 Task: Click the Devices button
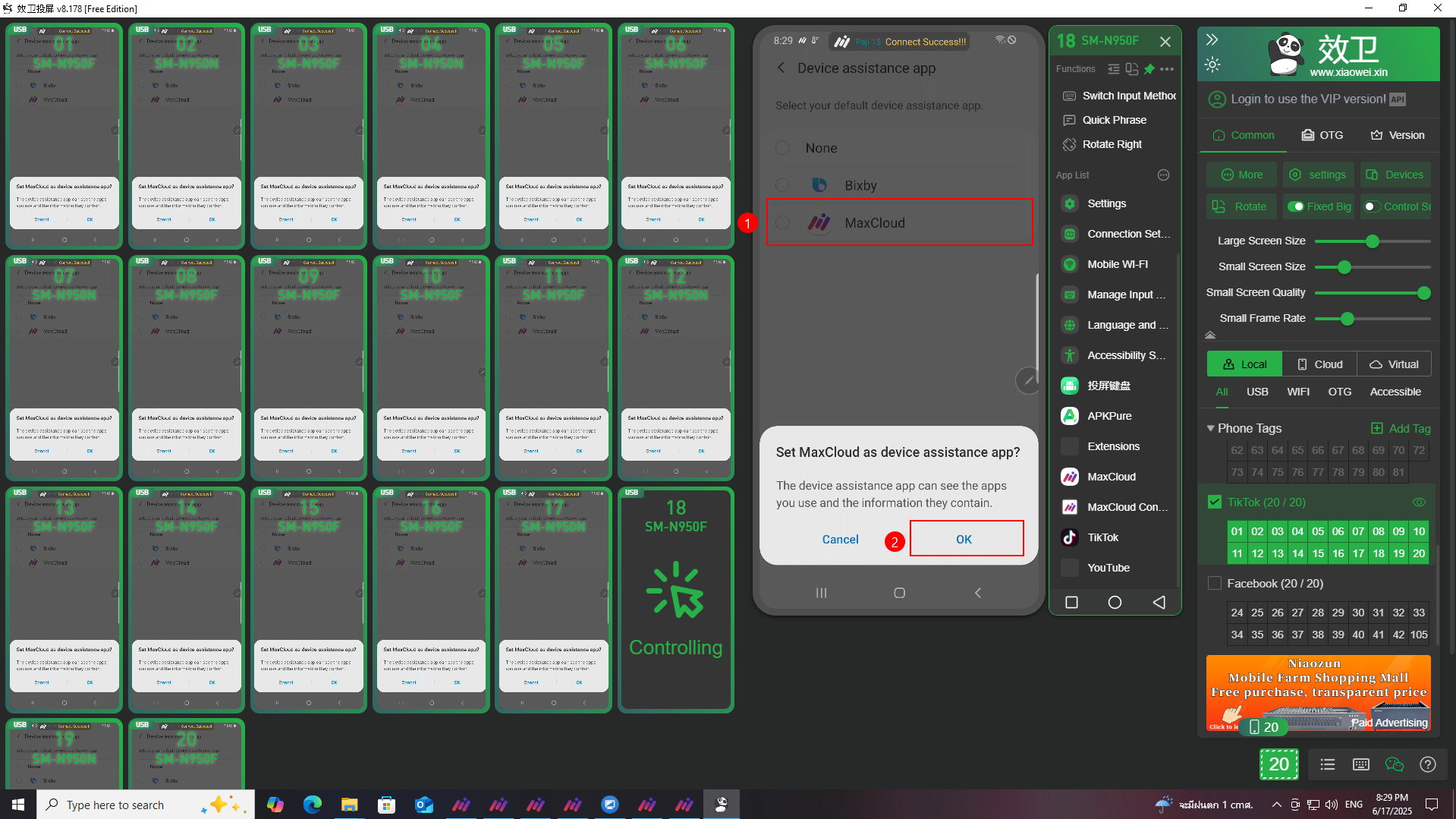coord(1395,175)
